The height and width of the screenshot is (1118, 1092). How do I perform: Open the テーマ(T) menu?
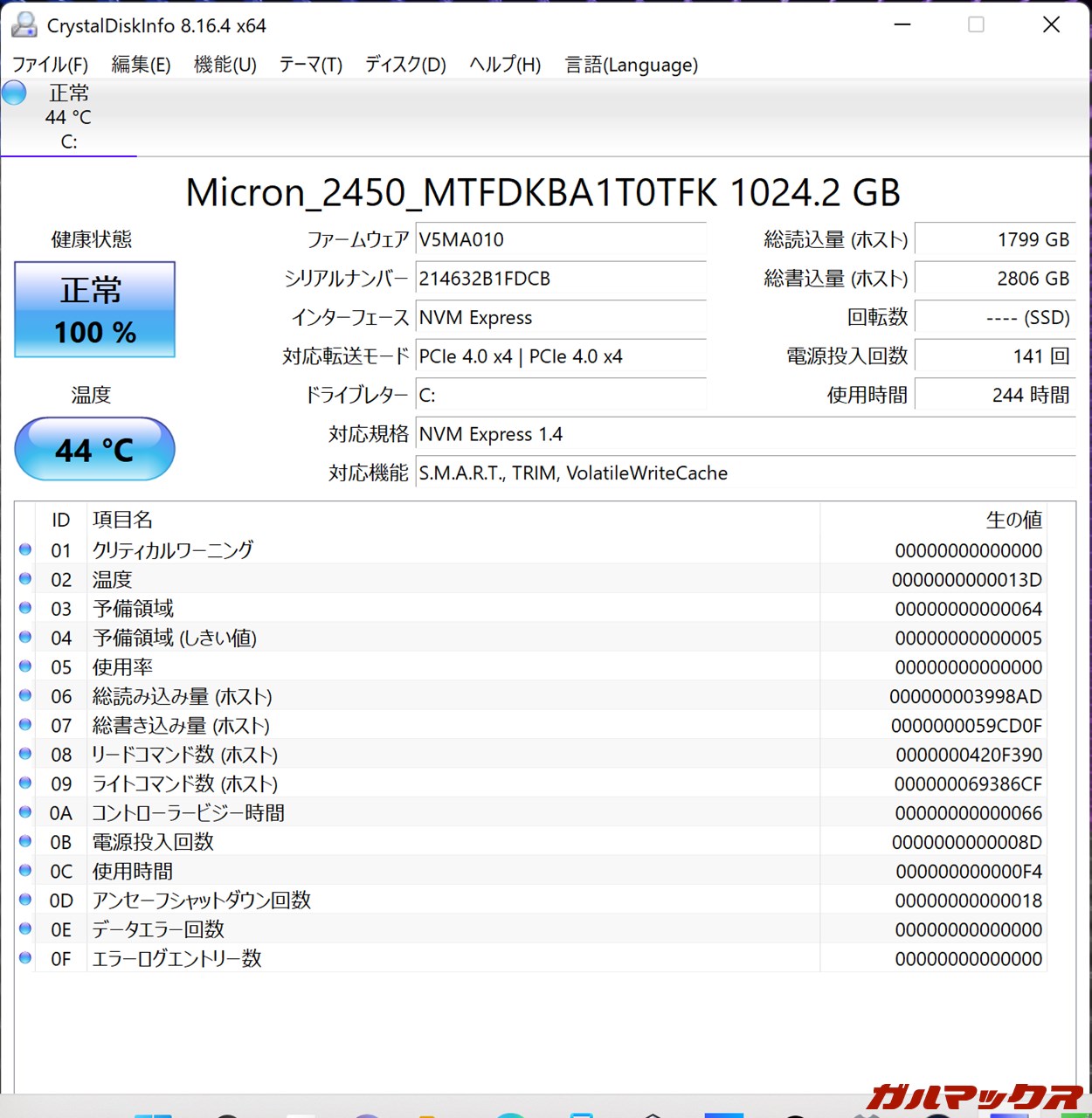click(x=310, y=65)
